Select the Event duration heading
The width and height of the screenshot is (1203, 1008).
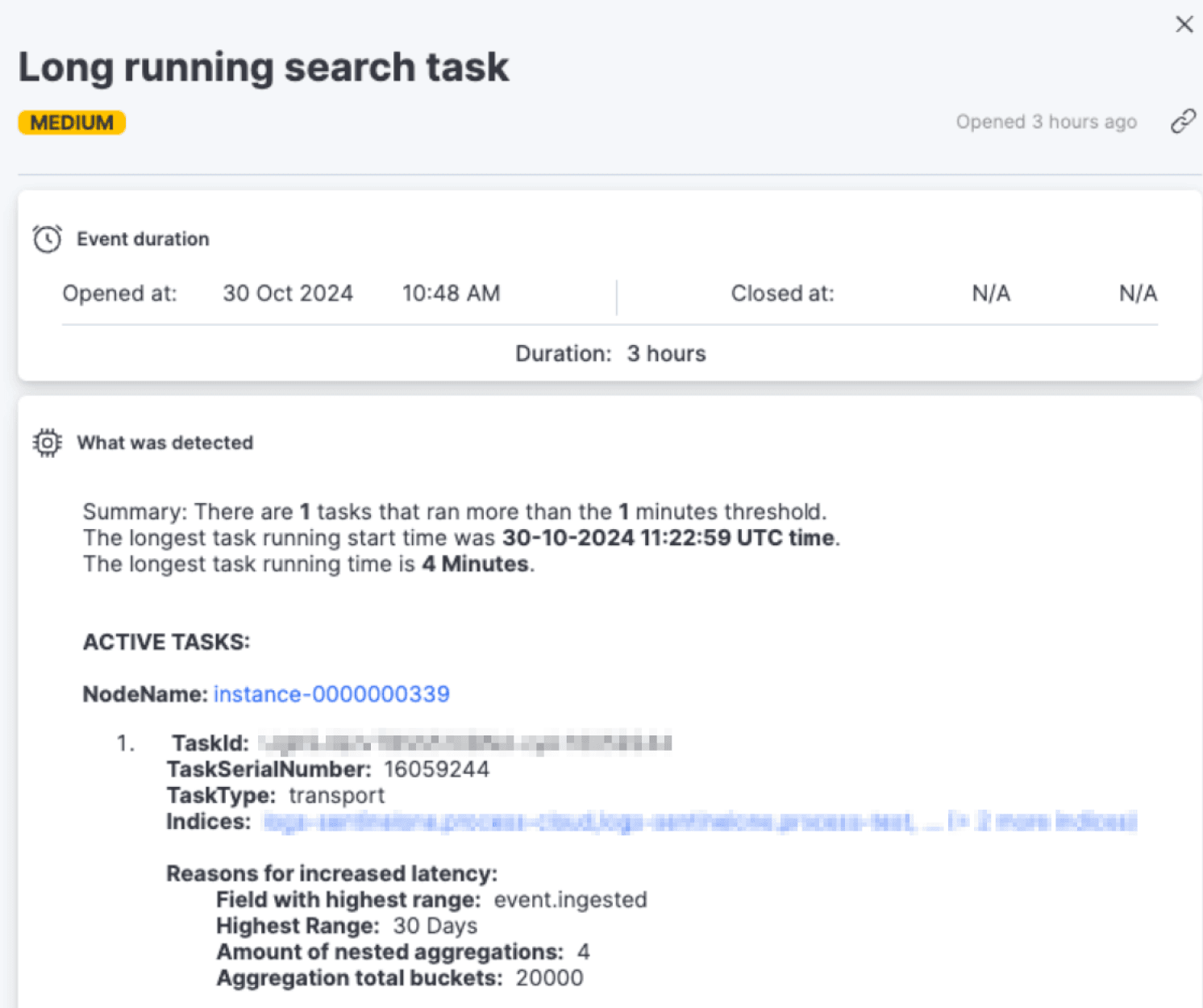(143, 240)
